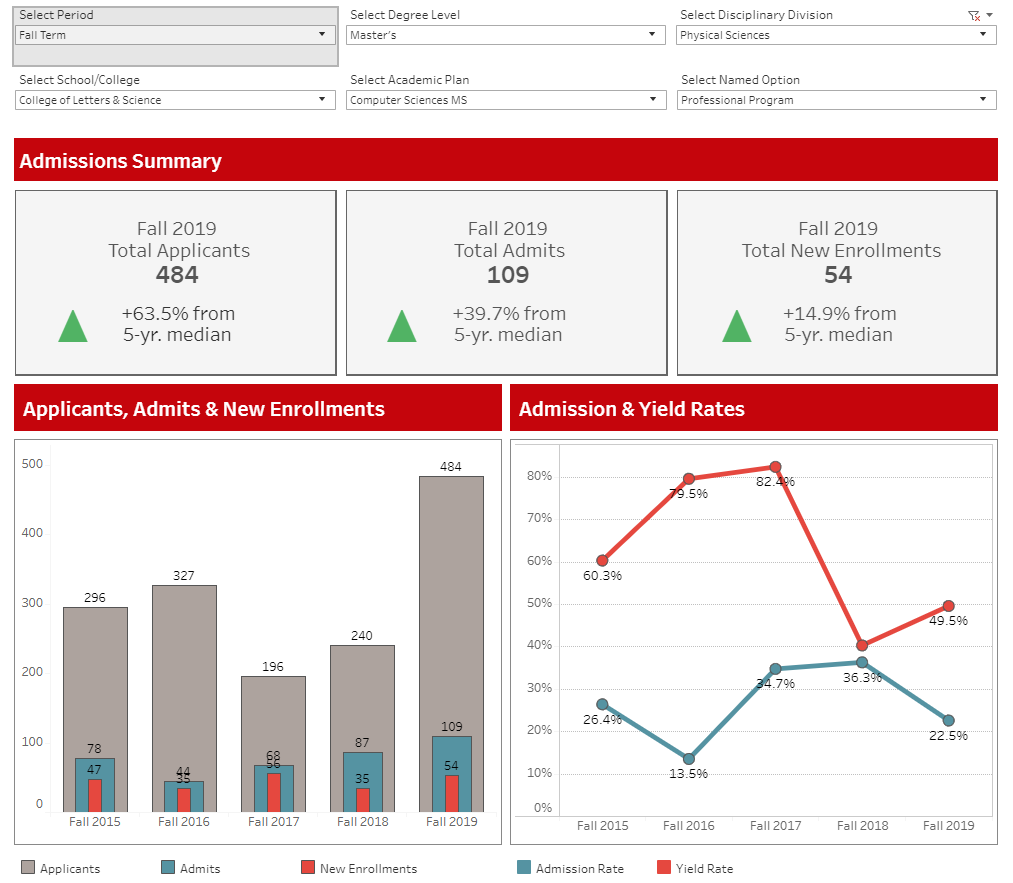Image resolution: width=1013 pixels, height=883 pixels.
Task: Click green up triangle in Total Admits card
Action: click(x=401, y=327)
